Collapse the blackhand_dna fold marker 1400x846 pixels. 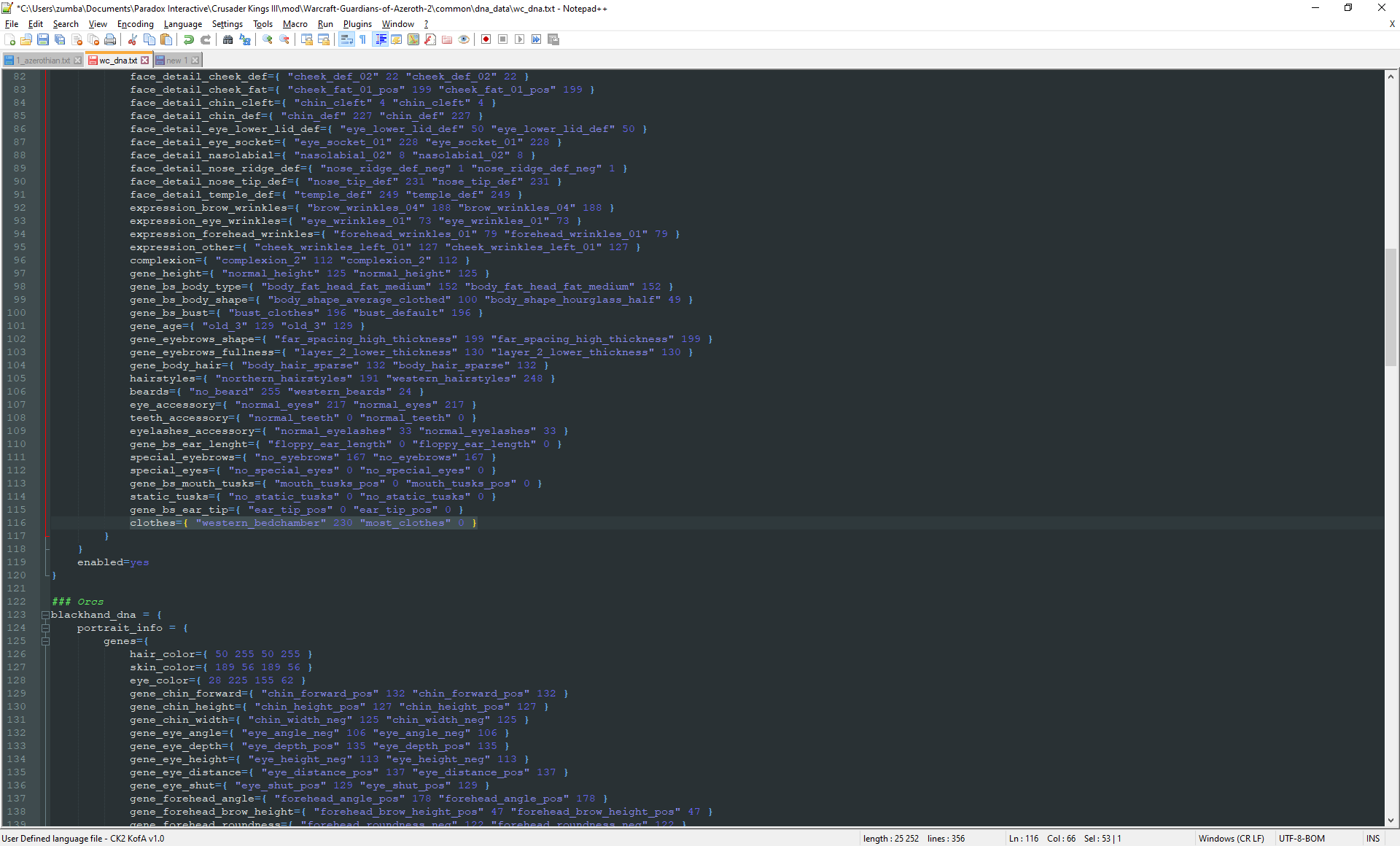pos(45,615)
